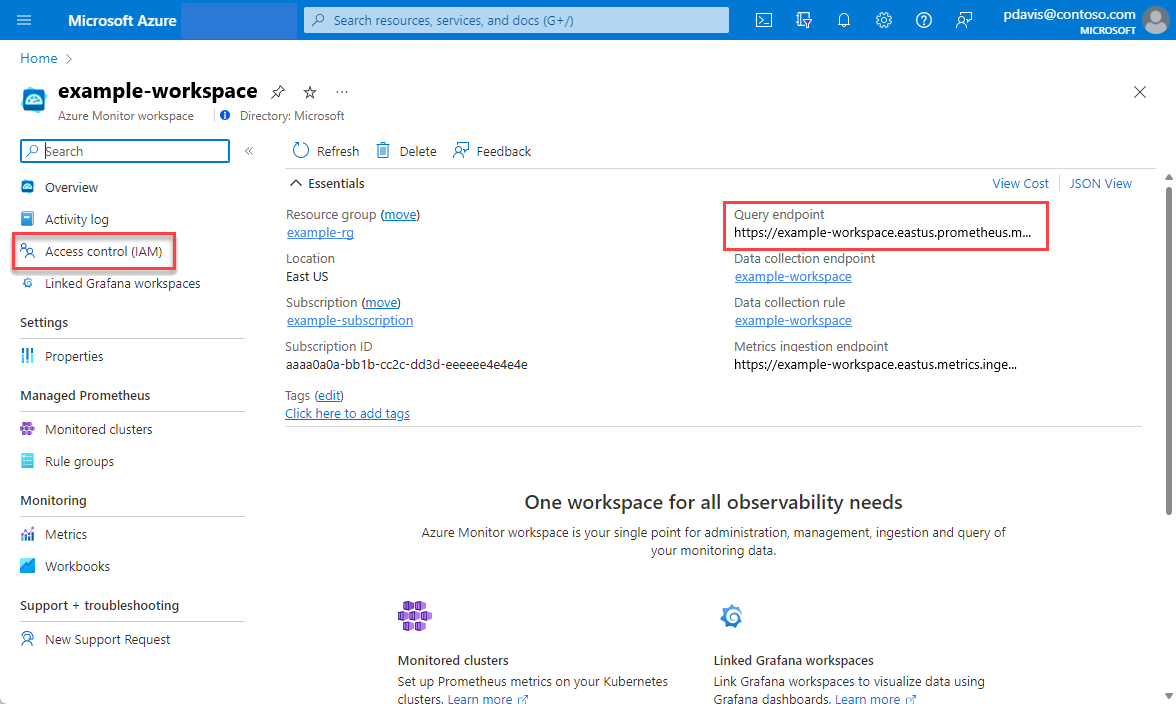
Task: Open Linked Grafana workspaces in sidebar
Action: pos(122,283)
